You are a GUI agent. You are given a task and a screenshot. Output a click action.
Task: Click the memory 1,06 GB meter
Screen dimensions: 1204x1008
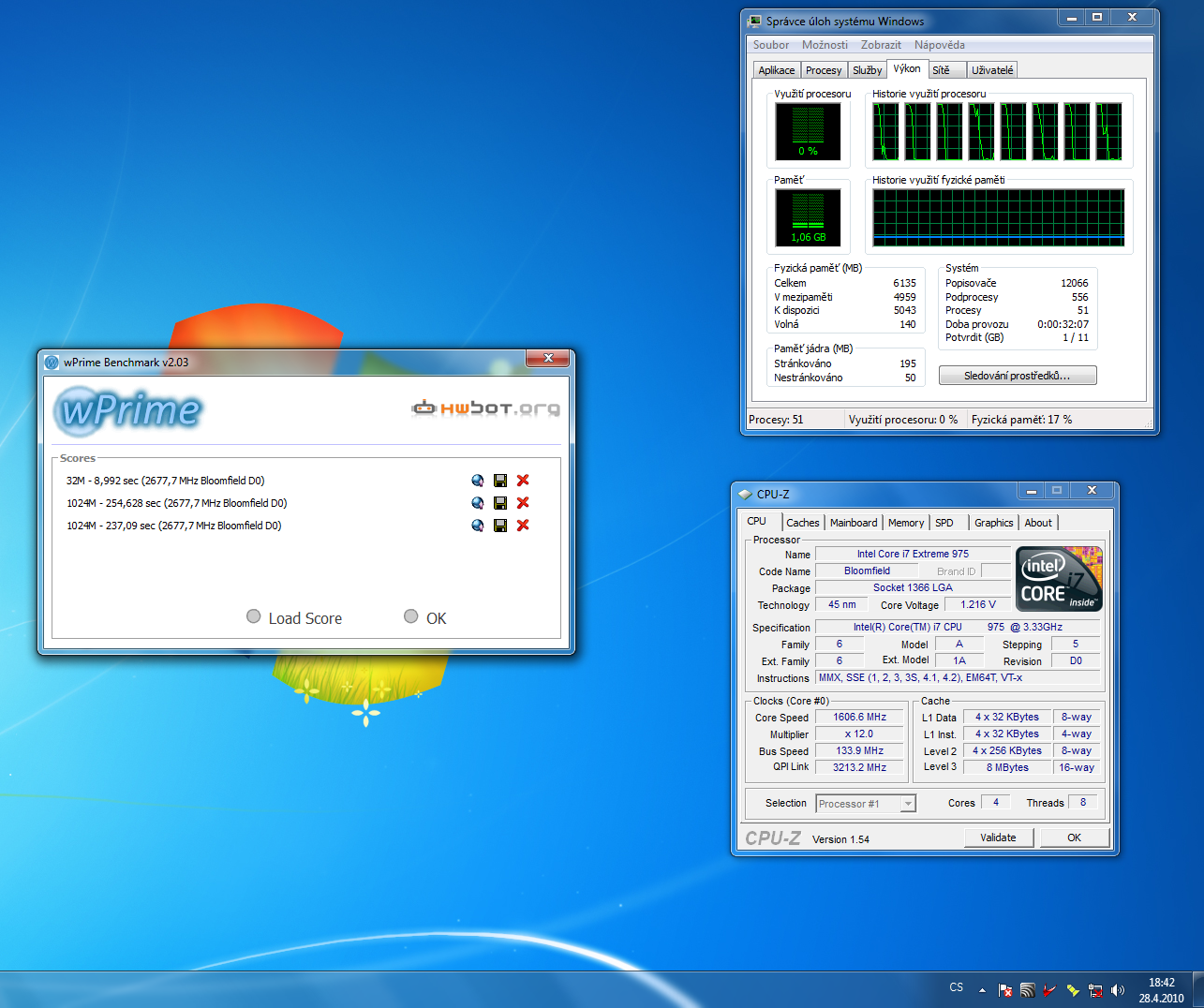[x=808, y=217]
